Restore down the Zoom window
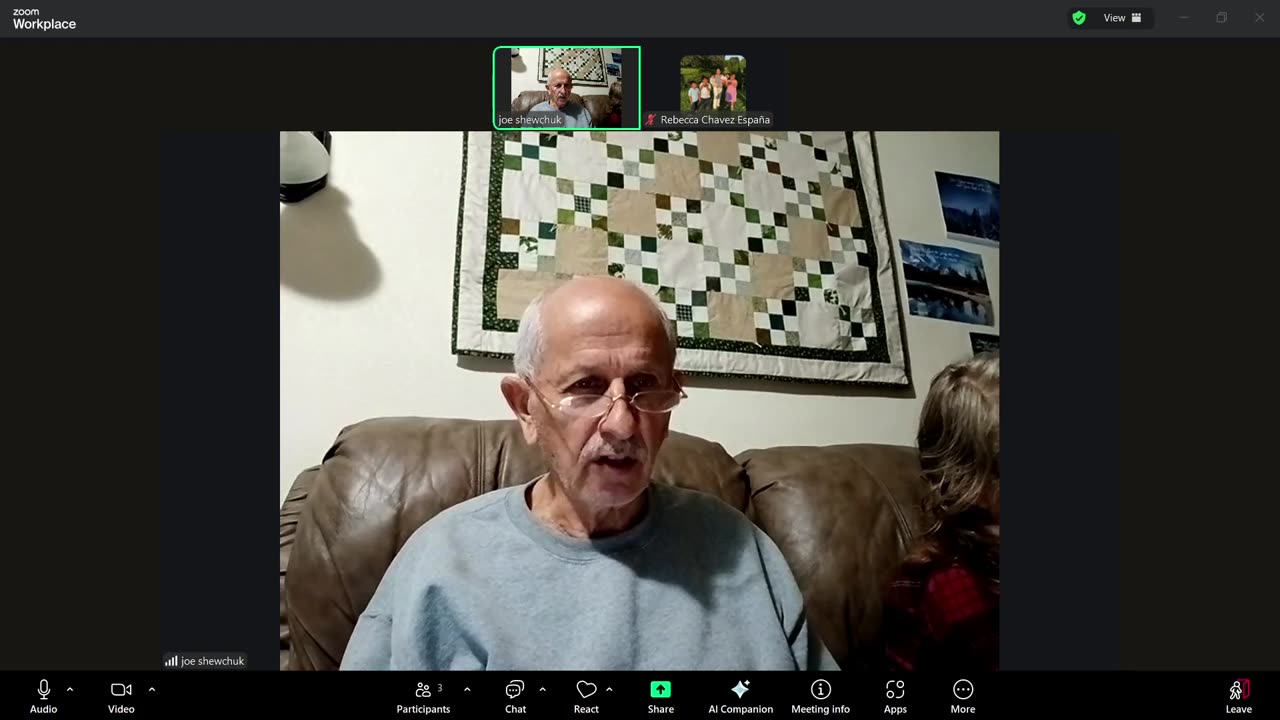Screen dimensions: 1280x720 click(1221, 18)
